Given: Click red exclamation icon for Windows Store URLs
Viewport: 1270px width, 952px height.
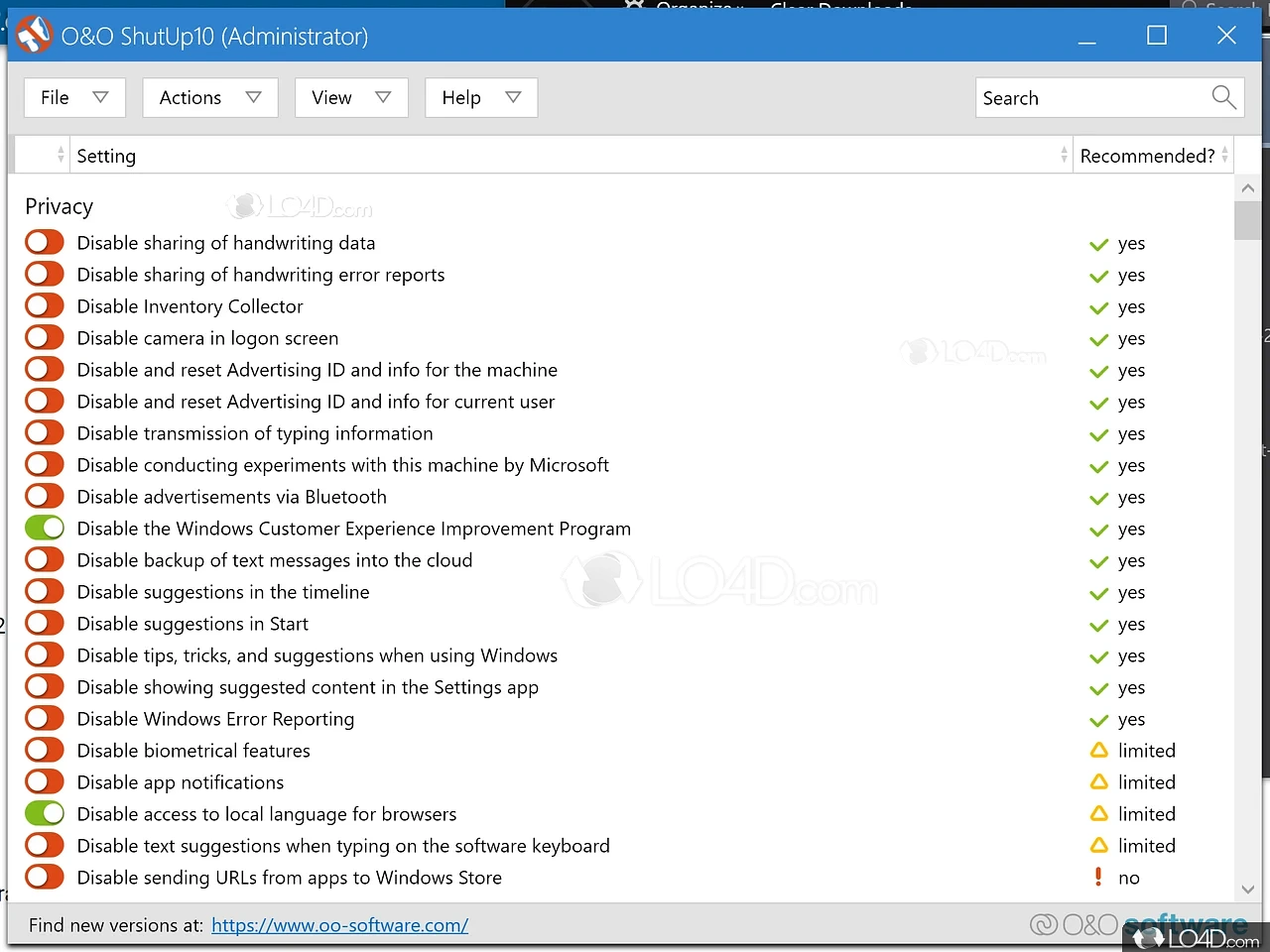Looking at the screenshot, I should [1097, 877].
